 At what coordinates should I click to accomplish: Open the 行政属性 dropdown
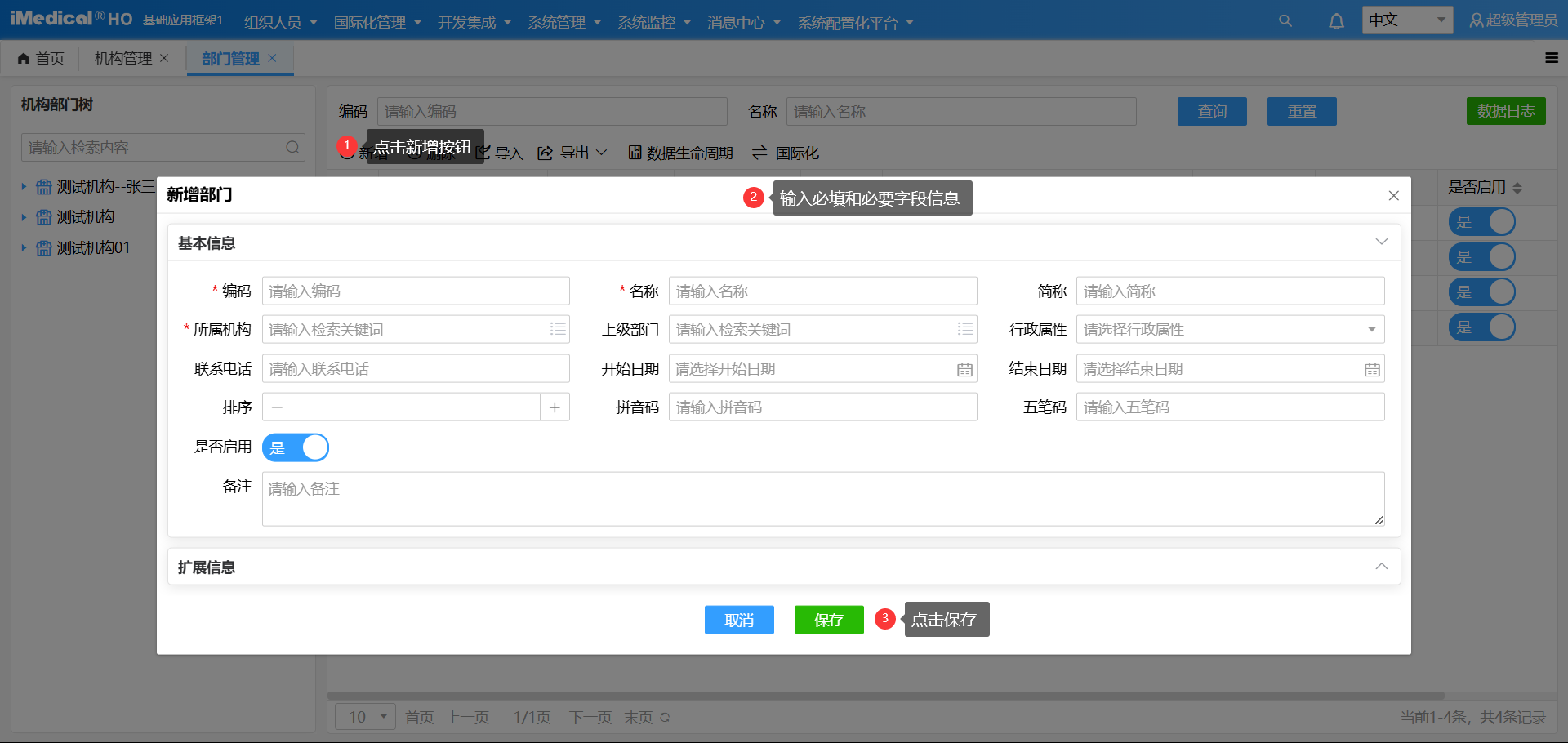click(1230, 329)
